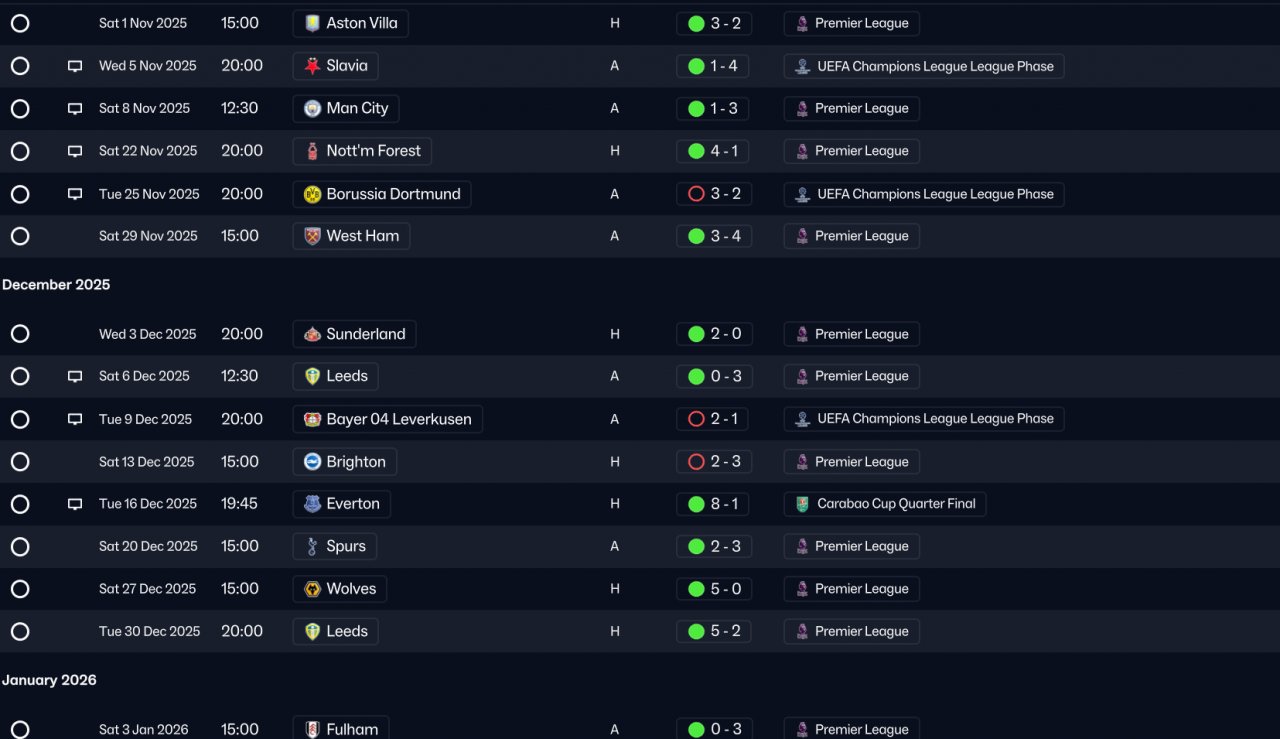Screen dimensions: 1280x739
Task: Select the radio circle for Fulham match
Action: [20, 729]
